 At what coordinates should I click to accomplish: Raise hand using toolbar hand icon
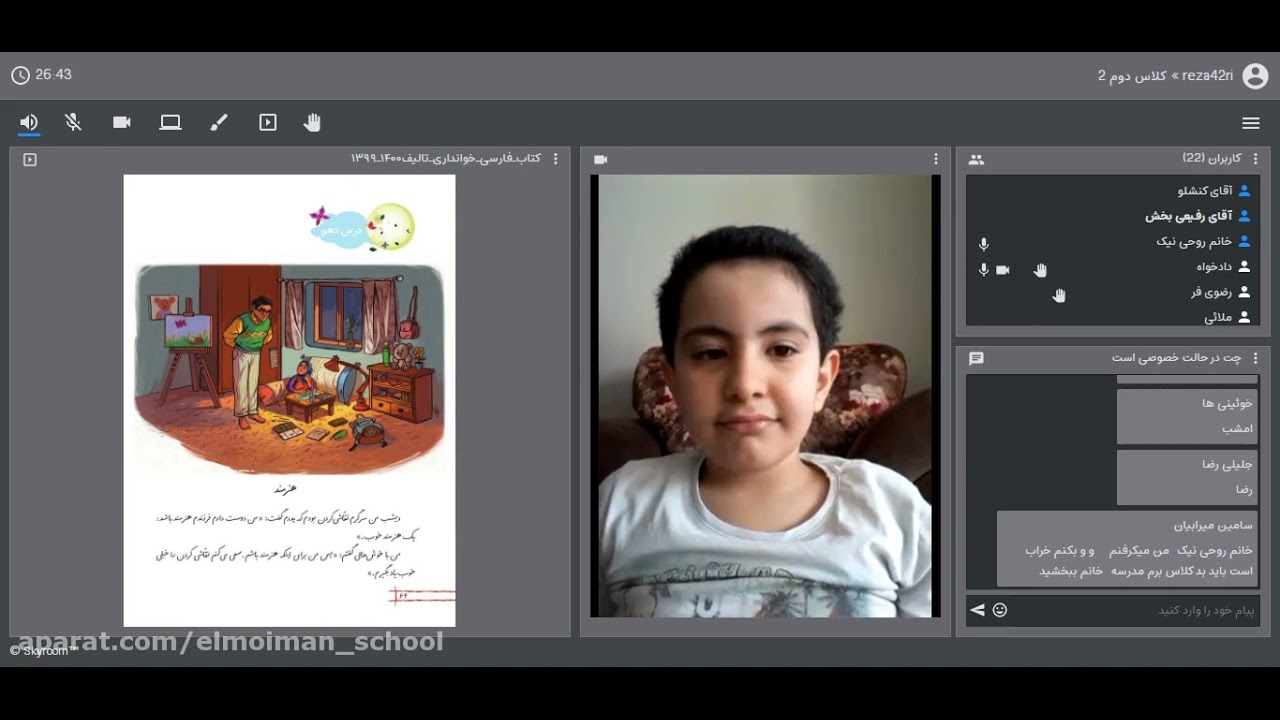click(x=312, y=122)
